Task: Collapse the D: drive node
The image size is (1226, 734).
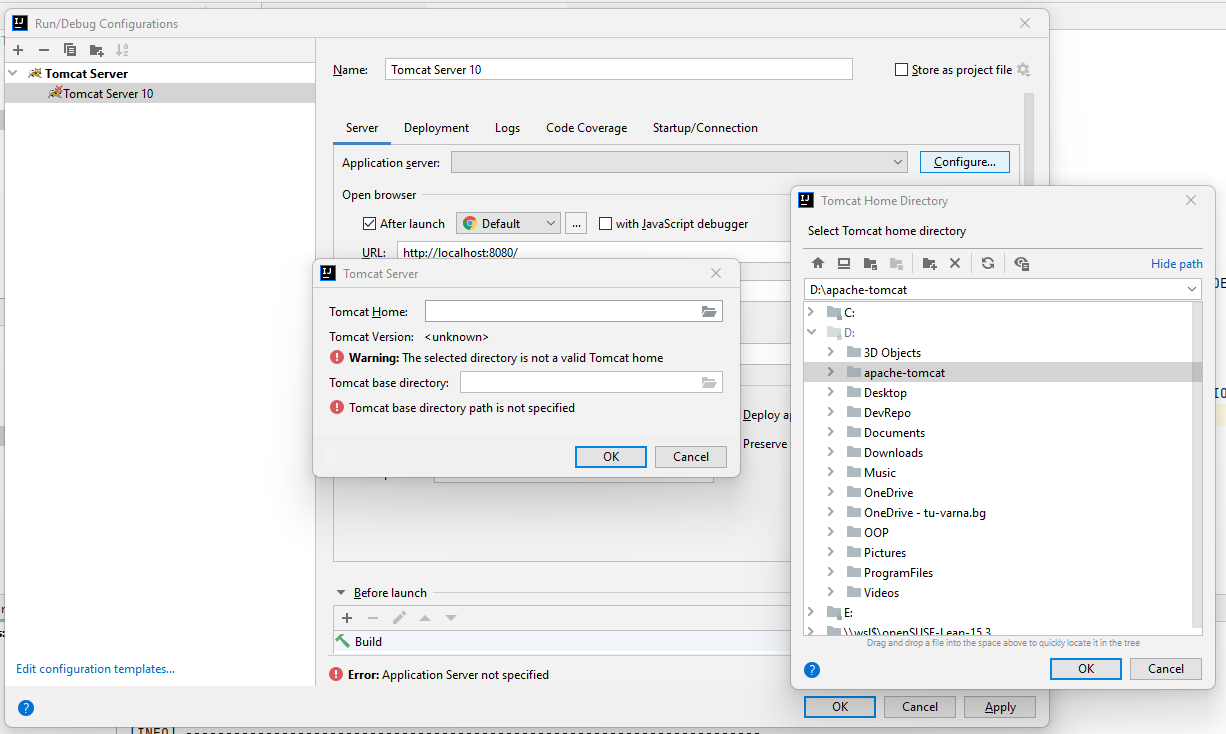Action: coord(812,332)
